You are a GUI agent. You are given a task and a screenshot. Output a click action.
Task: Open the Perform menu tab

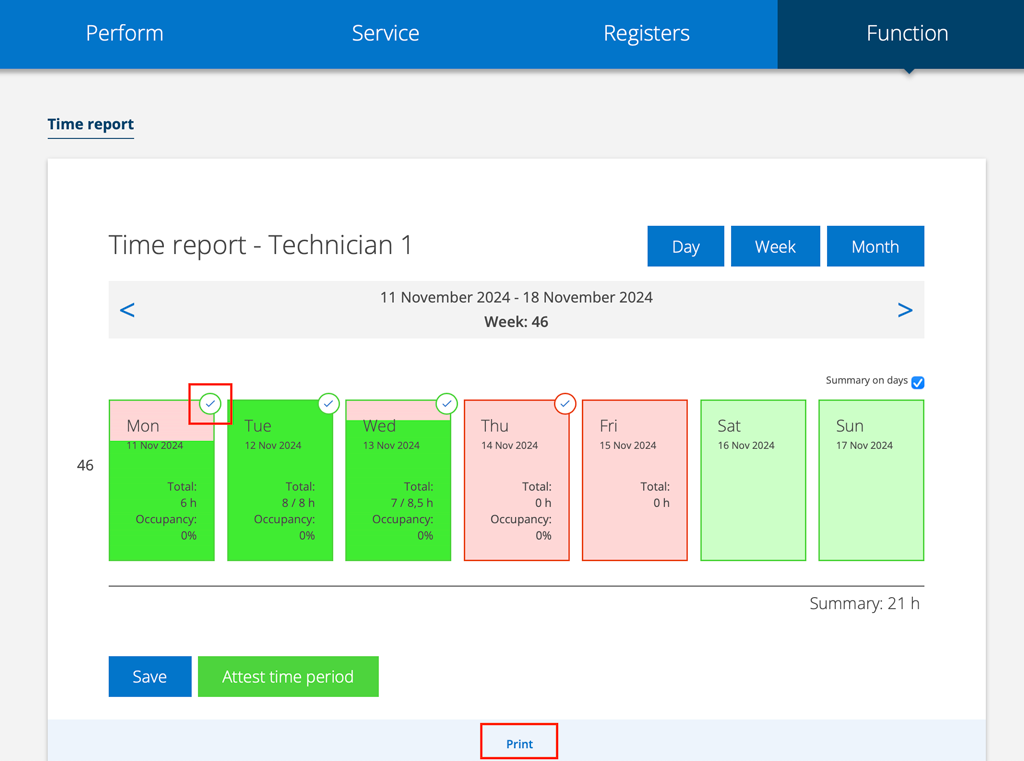[124, 34]
